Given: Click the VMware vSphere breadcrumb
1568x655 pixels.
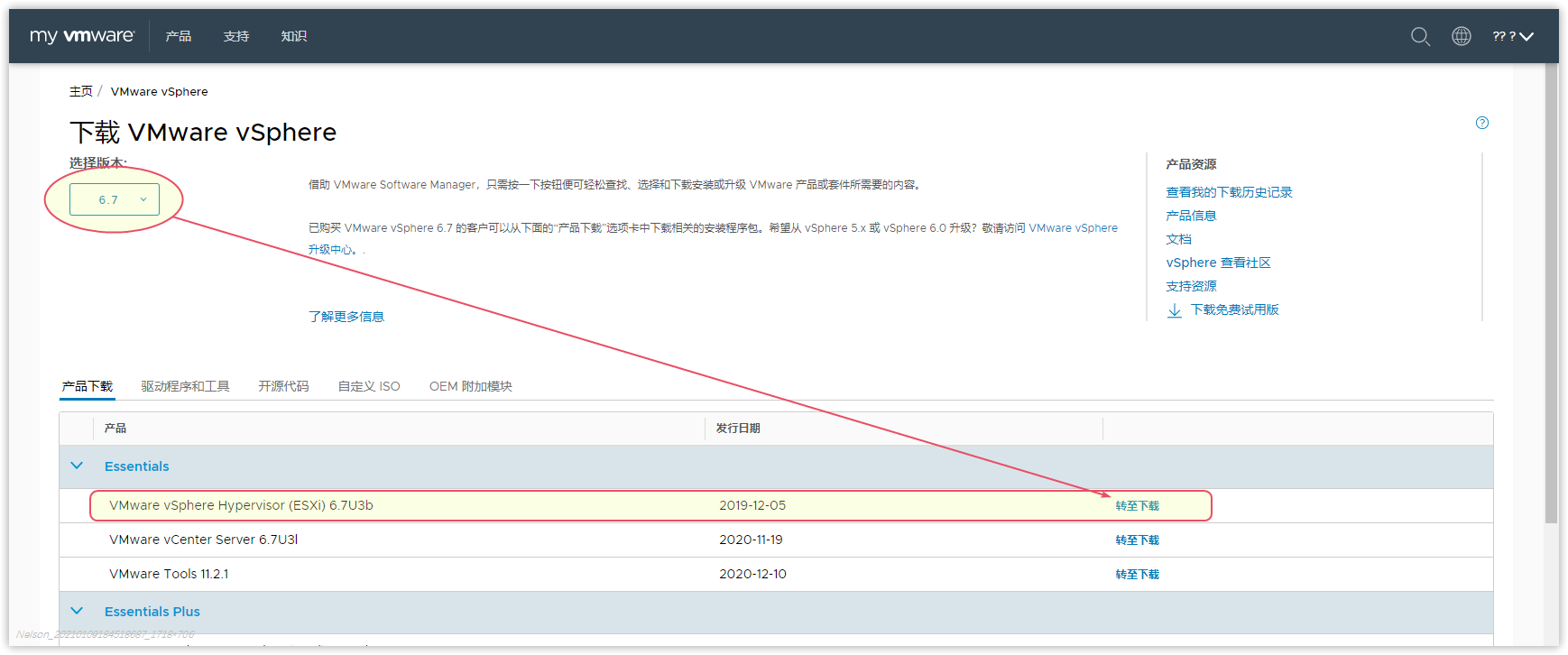Looking at the screenshot, I should click(160, 91).
